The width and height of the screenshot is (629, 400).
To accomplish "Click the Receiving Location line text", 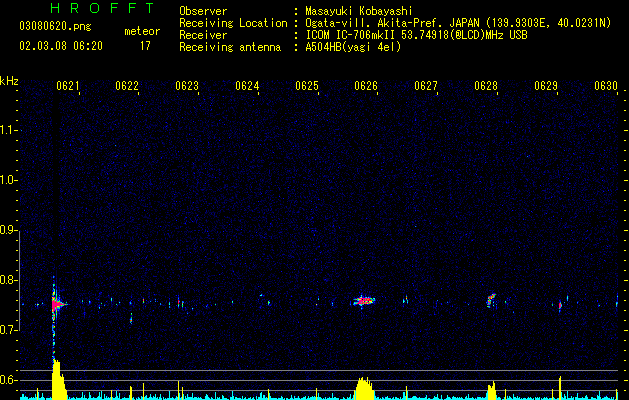I will tap(458, 23).
